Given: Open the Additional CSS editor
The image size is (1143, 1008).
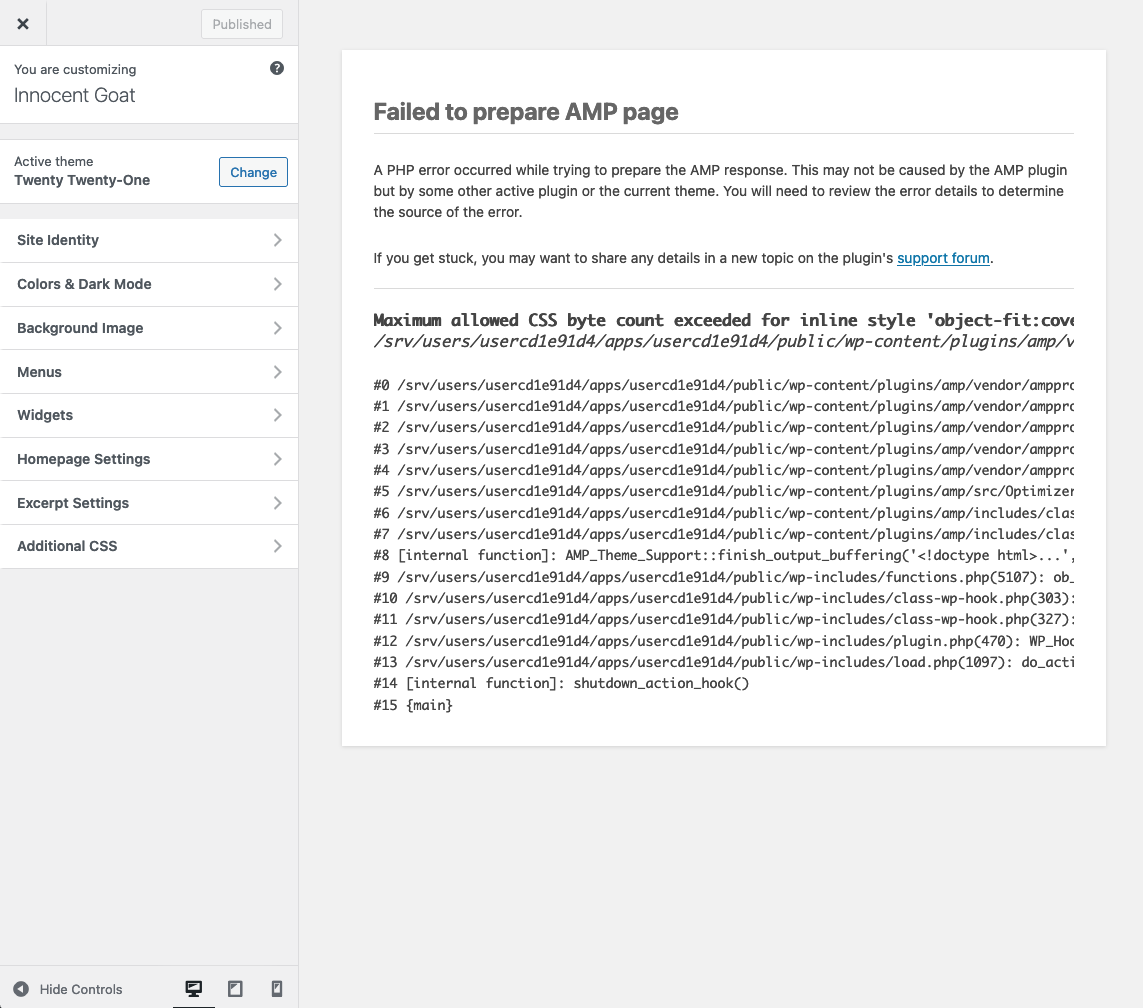Looking at the screenshot, I should 149,546.
